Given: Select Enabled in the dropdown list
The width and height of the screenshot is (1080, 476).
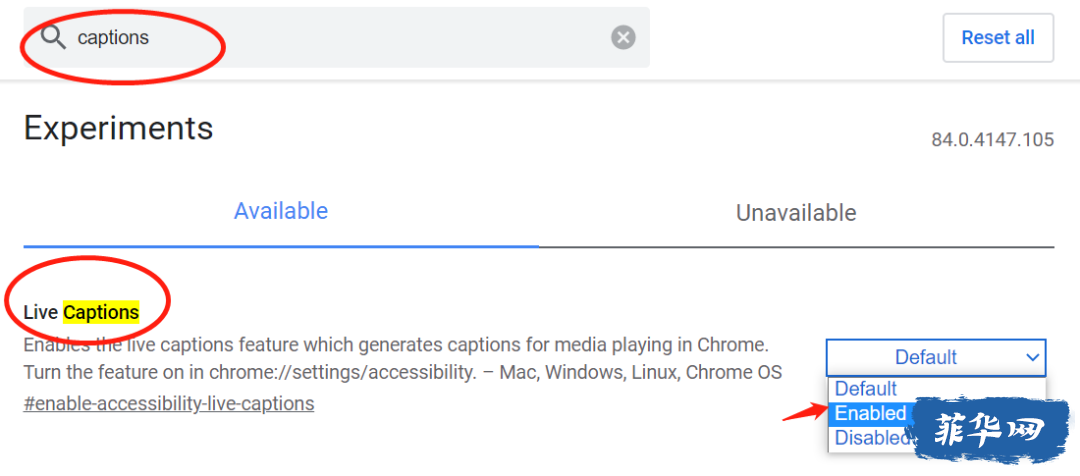Looking at the screenshot, I should (x=870, y=413).
